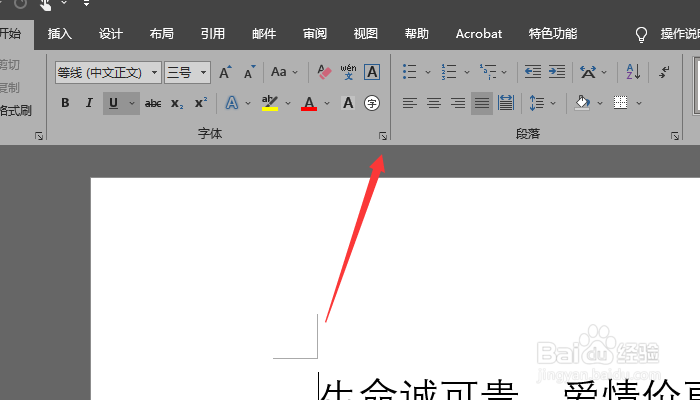Viewport: 700px width, 400px height.
Task: Switch to the Review (审阅) tab
Action: (x=315, y=34)
